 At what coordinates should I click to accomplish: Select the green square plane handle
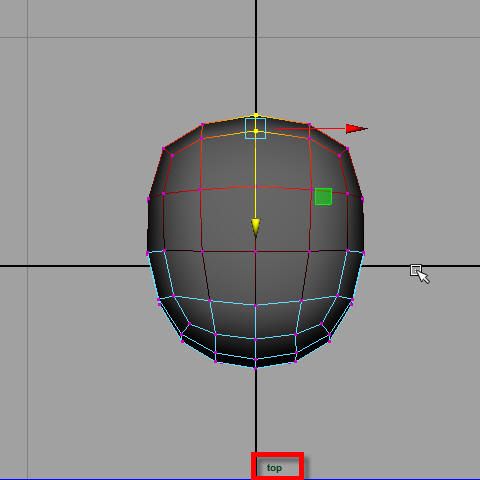point(323,196)
